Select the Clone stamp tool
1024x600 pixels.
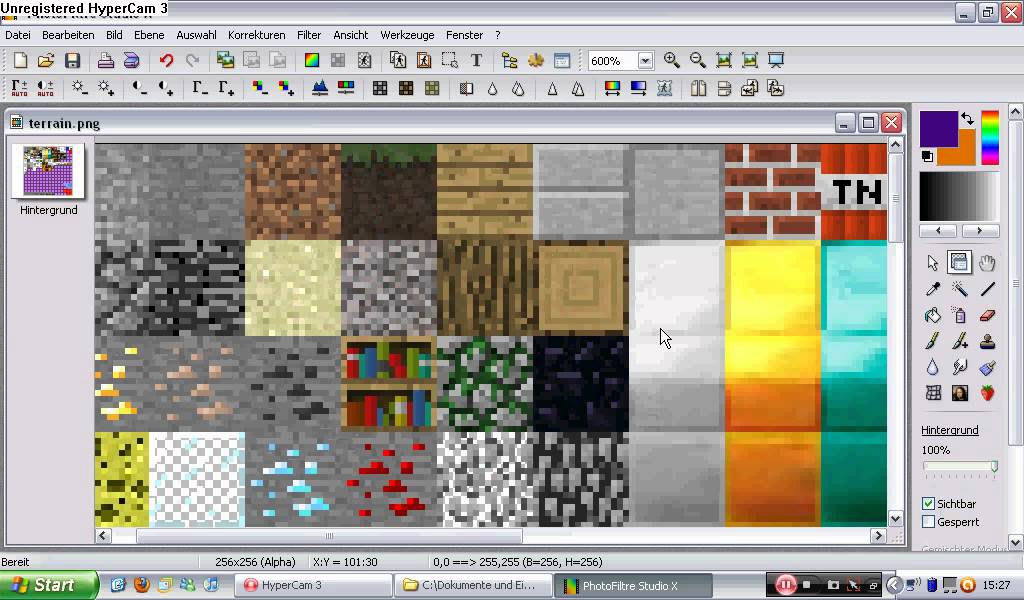tap(987, 341)
